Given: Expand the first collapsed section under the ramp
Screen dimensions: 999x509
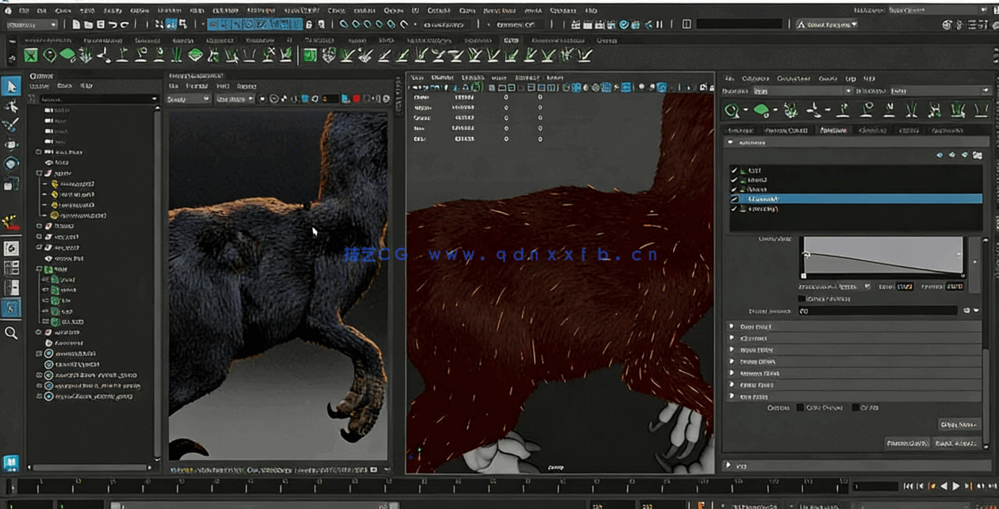Looking at the screenshot, I should tap(733, 327).
